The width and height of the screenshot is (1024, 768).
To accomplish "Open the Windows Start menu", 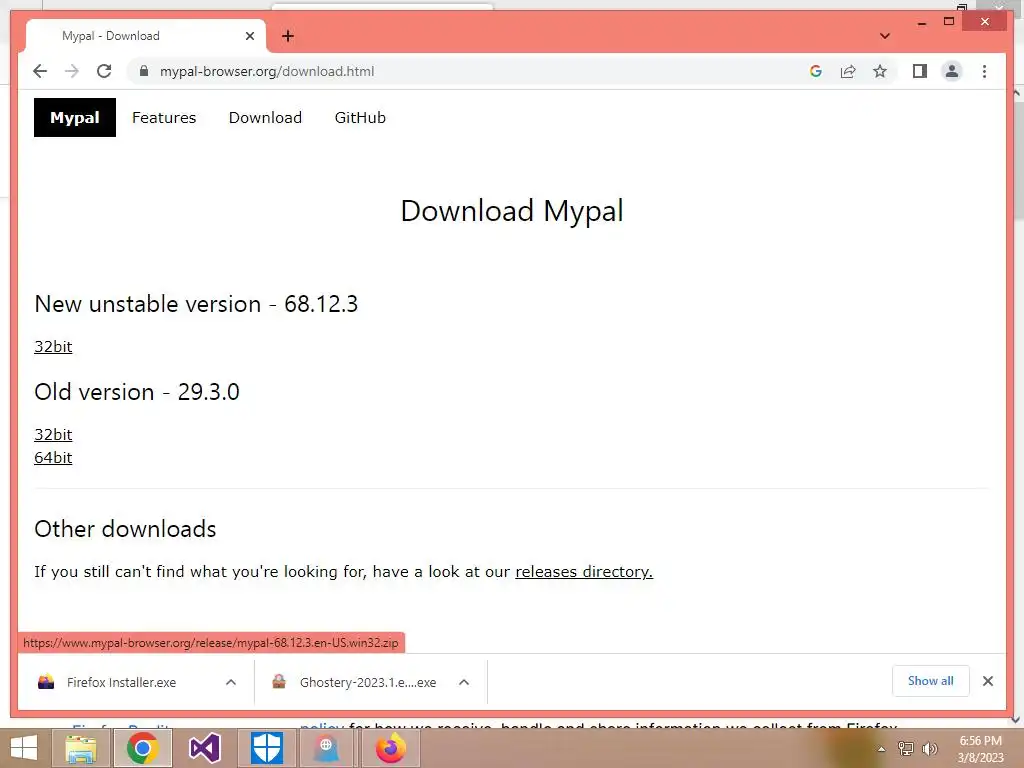I will pos(24,748).
